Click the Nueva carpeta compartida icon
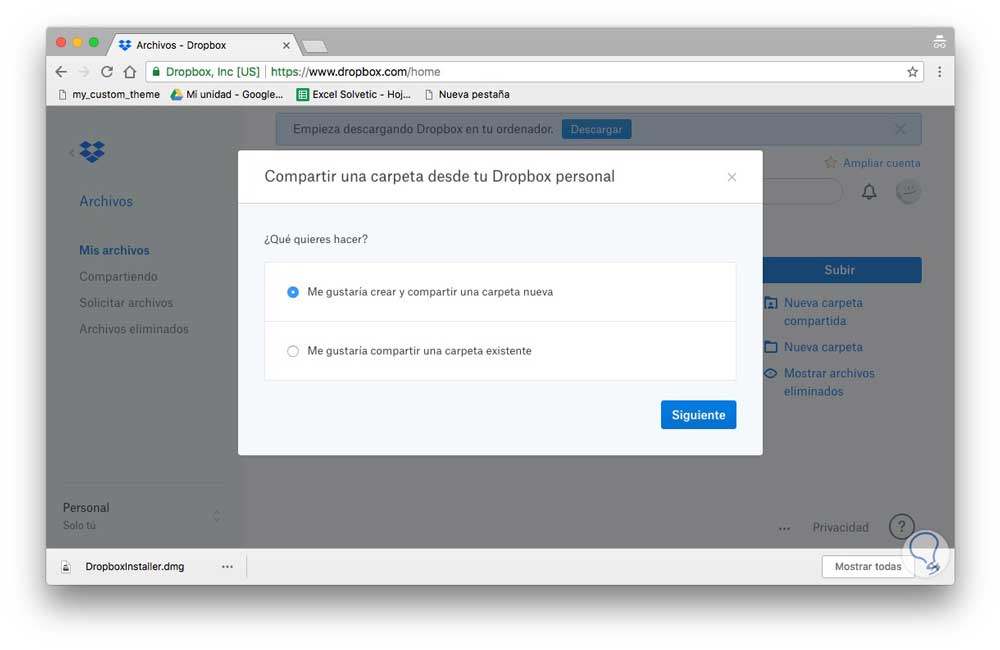 tap(770, 303)
